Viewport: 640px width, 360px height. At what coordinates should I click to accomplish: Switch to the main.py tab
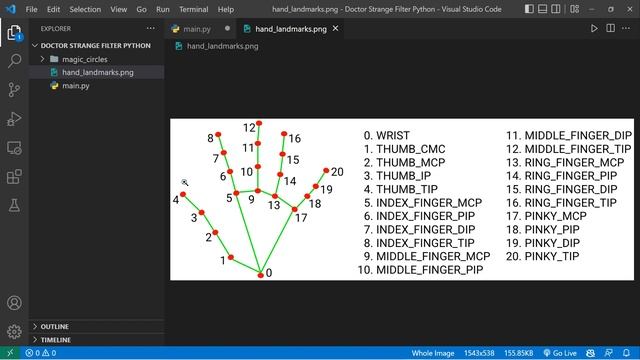tap(196, 29)
